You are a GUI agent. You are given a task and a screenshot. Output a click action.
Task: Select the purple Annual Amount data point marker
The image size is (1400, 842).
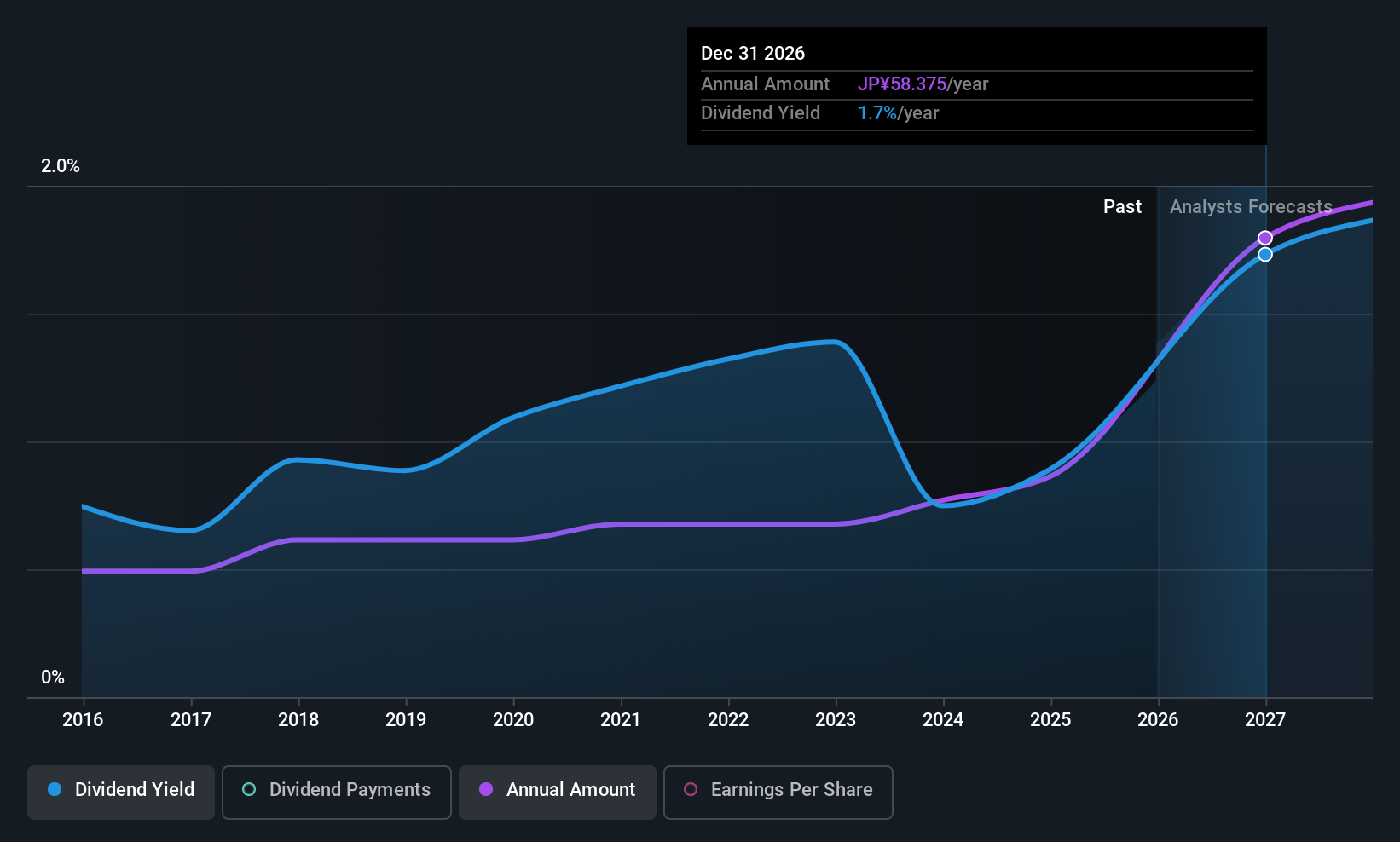1265,238
